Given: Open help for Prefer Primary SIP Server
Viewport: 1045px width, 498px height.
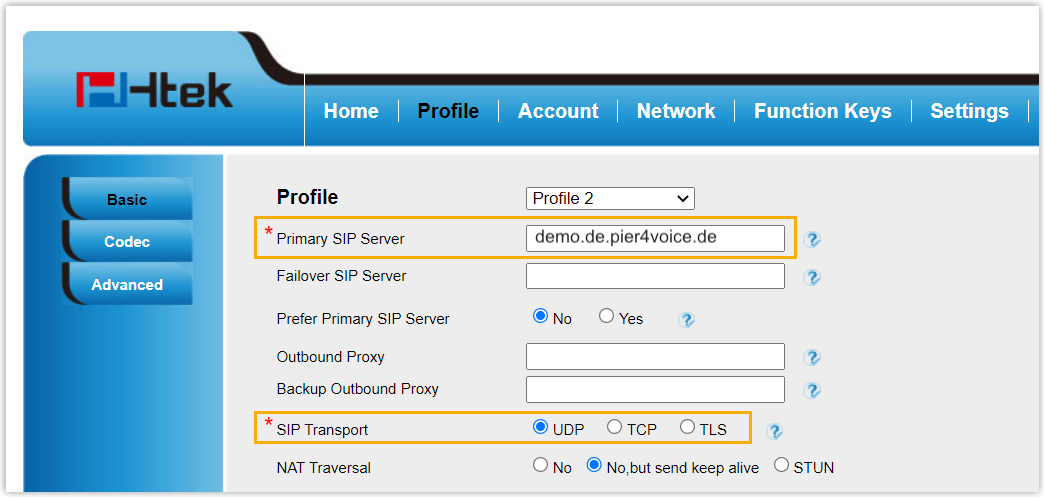Looking at the screenshot, I should pos(686,320).
